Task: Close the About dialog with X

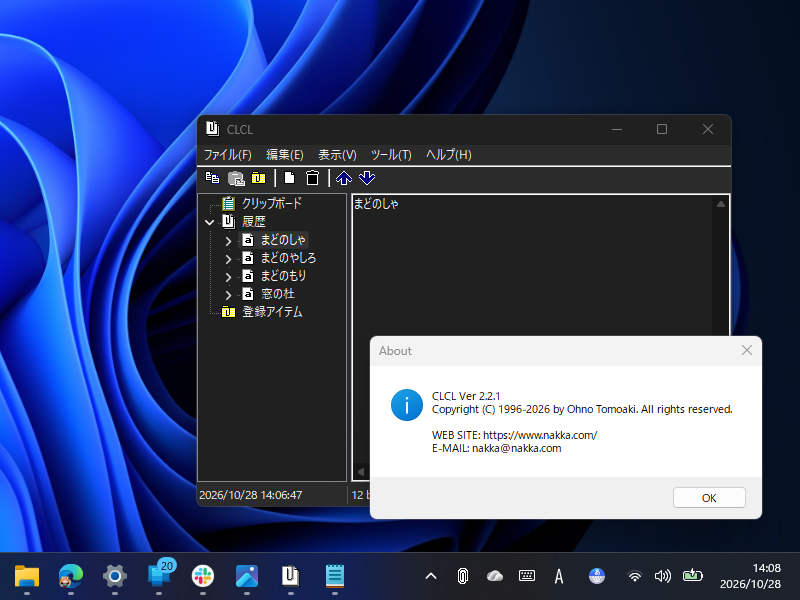Action: coord(746,350)
